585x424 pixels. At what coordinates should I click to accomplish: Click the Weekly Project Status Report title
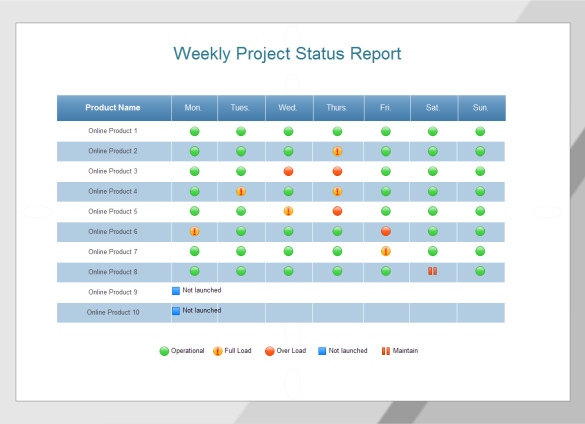pyautogui.click(x=287, y=54)
